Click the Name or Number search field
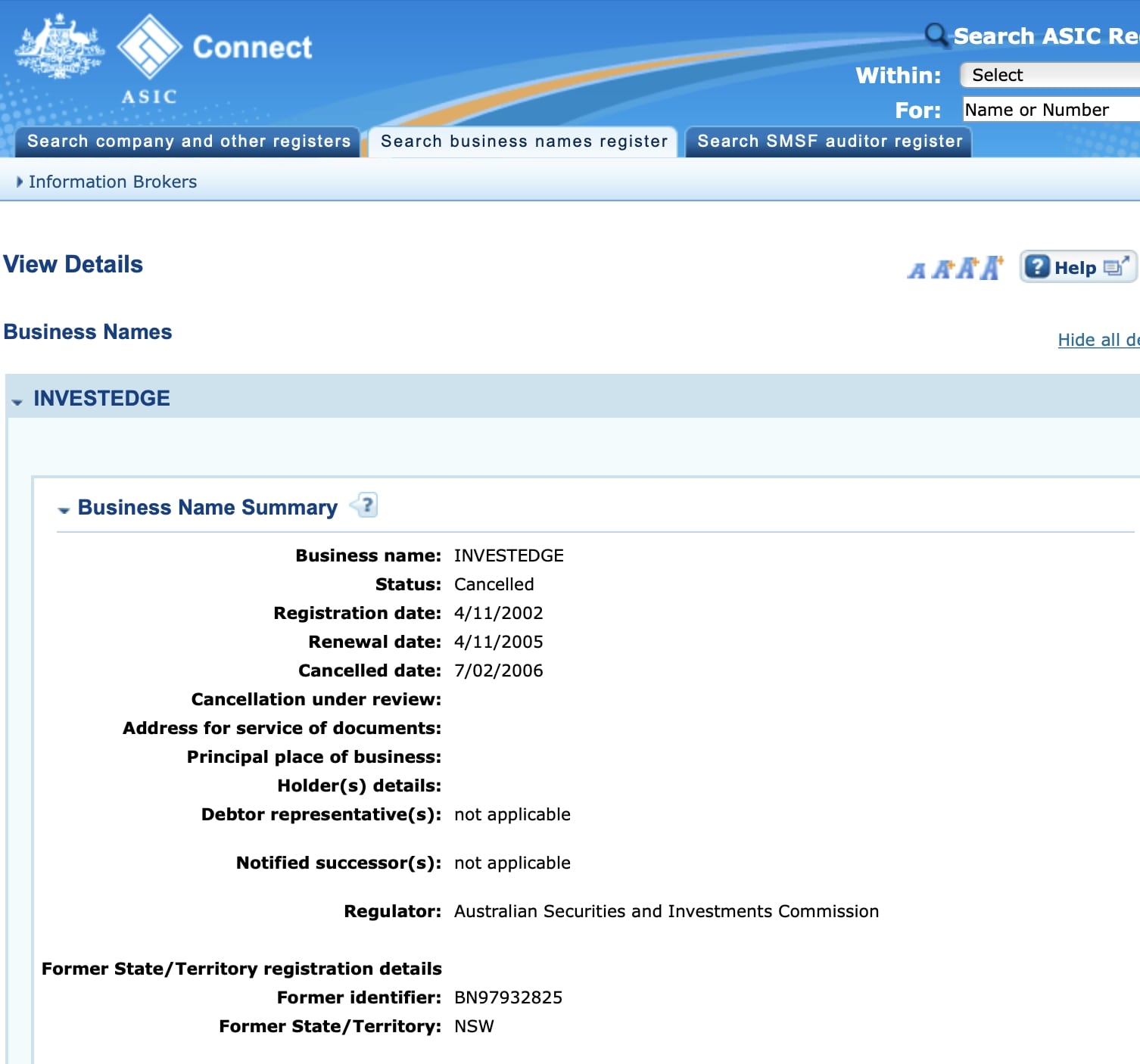 1051,110
